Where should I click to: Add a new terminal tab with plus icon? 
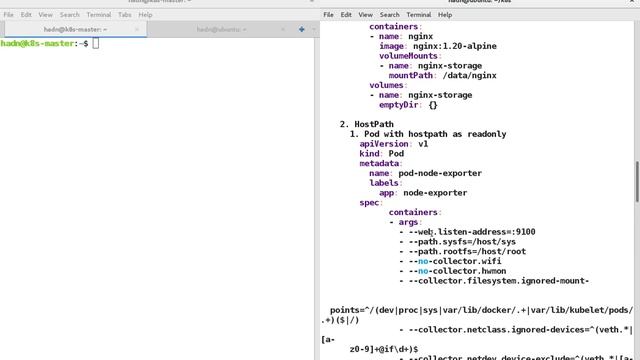click(302, 29)
